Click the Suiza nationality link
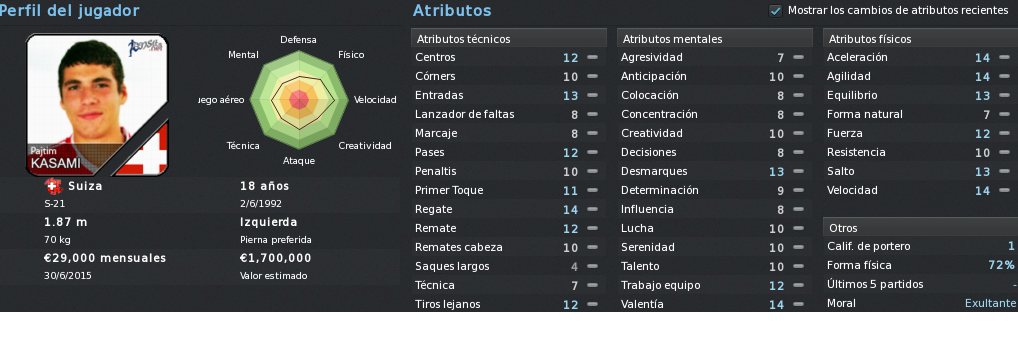 click(x=85, y=186)
